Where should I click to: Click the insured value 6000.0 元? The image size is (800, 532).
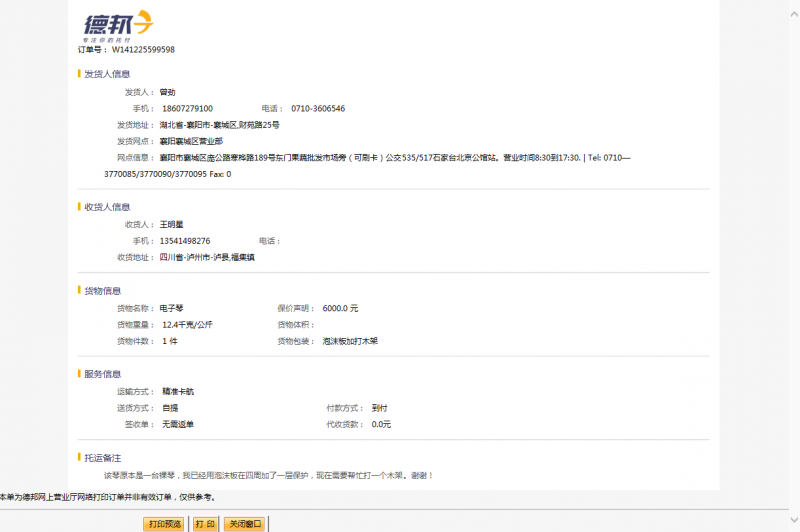(340, 308)
